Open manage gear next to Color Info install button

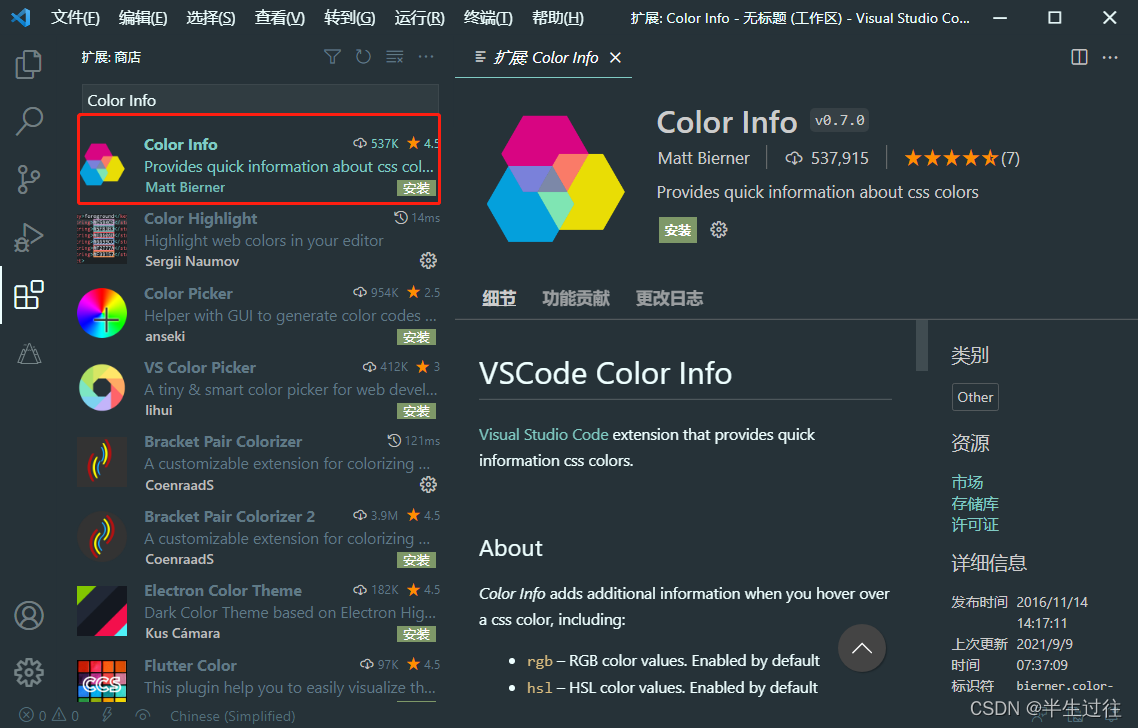(x=719, y=230)
